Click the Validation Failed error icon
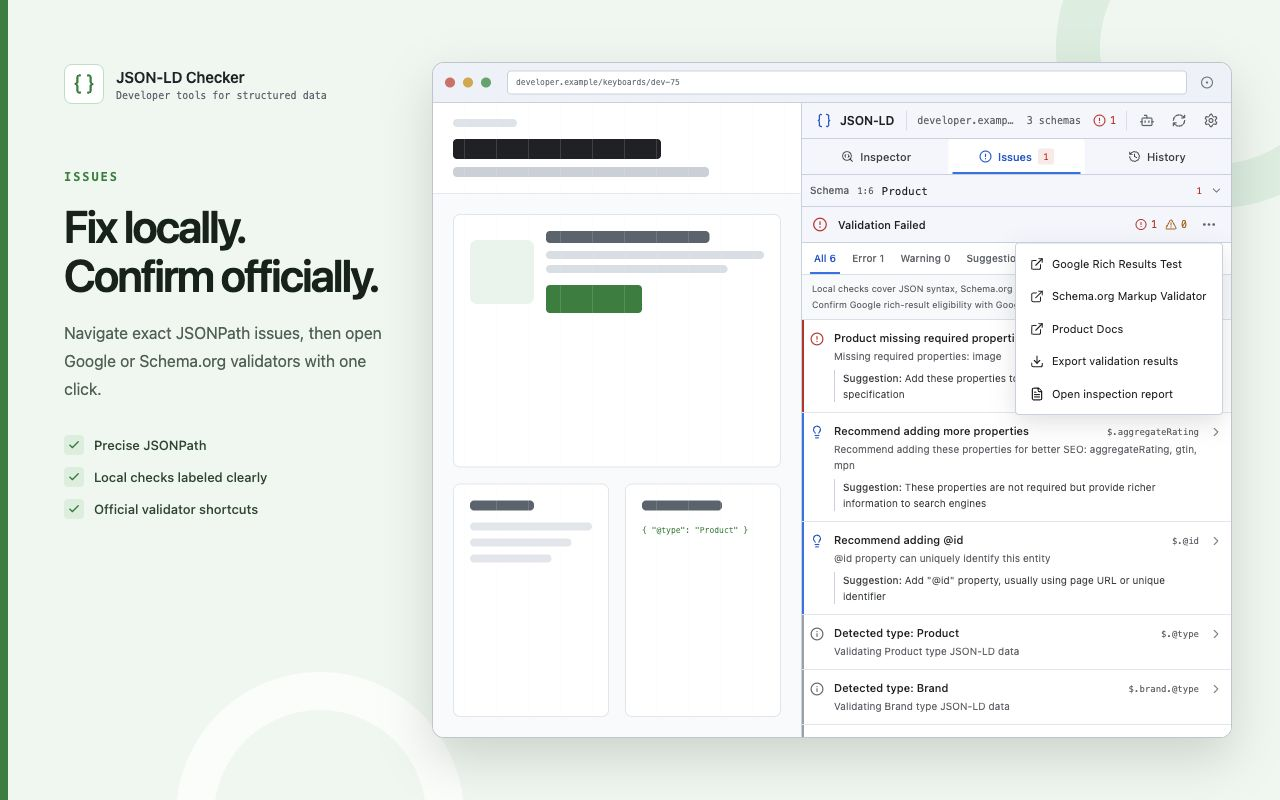This screenshot has height=800, width=1280. pos(820,225)
